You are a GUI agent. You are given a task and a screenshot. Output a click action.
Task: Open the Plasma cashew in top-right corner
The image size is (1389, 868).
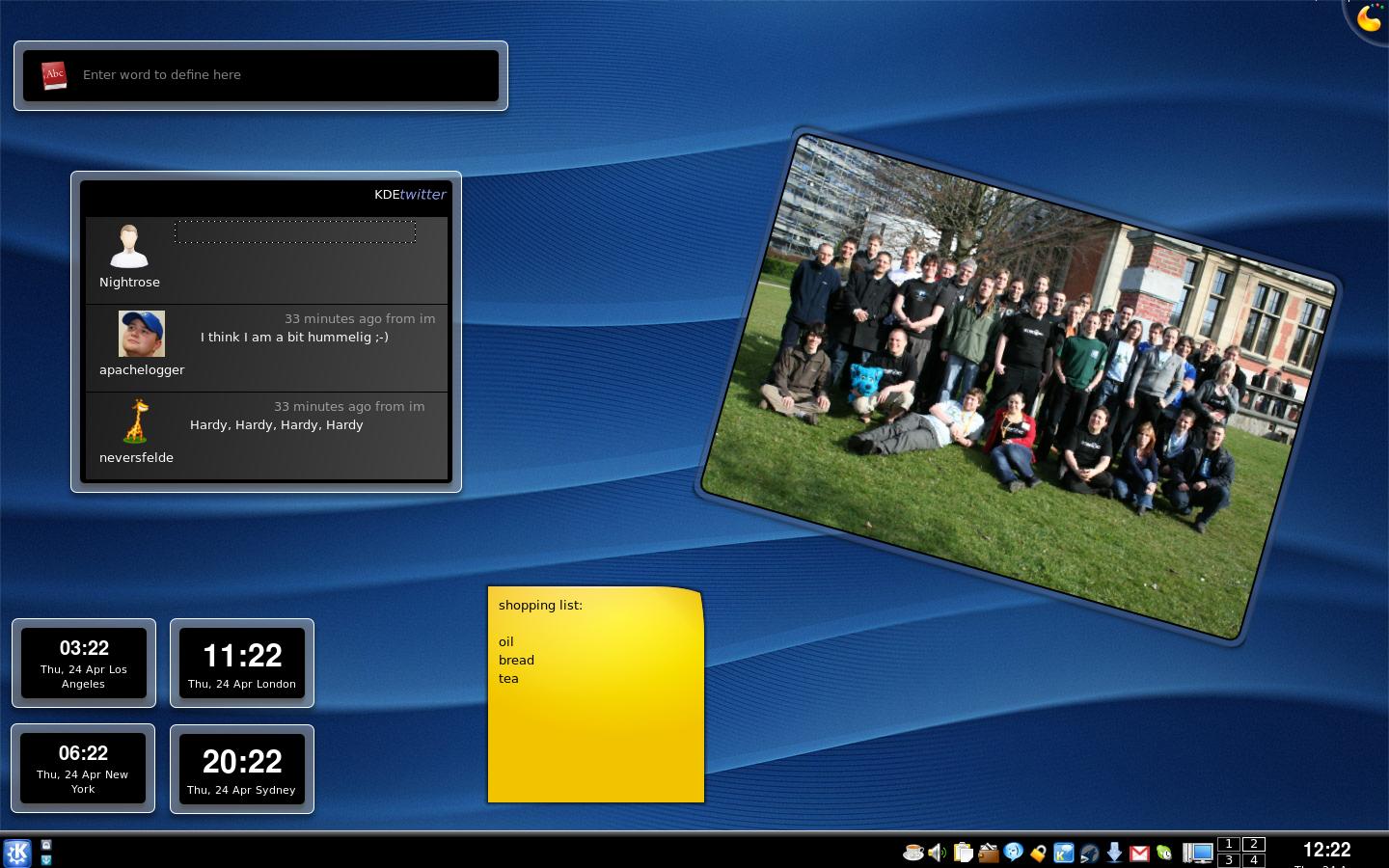click(1369, 19)
